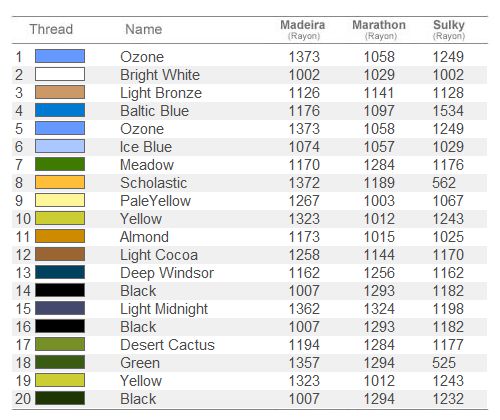Select the Bright White thread swatch
The height and width of the screenshot is (420, 500).
tap(60, 74)
